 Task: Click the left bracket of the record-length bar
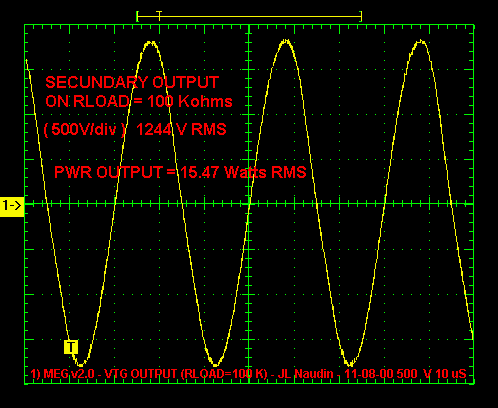click(137, 16)
